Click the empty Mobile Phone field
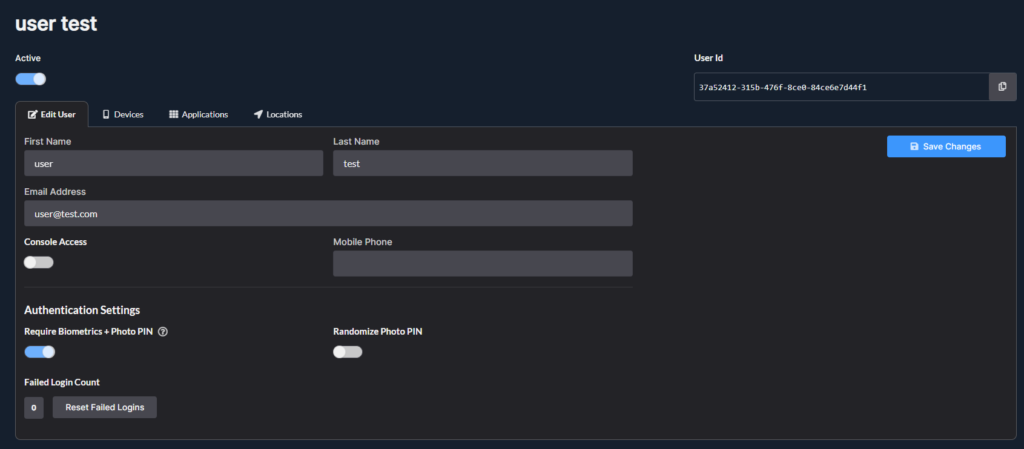Image resolution: width=1024 pixels, height=449 pixels. click(x=483, y=264)
